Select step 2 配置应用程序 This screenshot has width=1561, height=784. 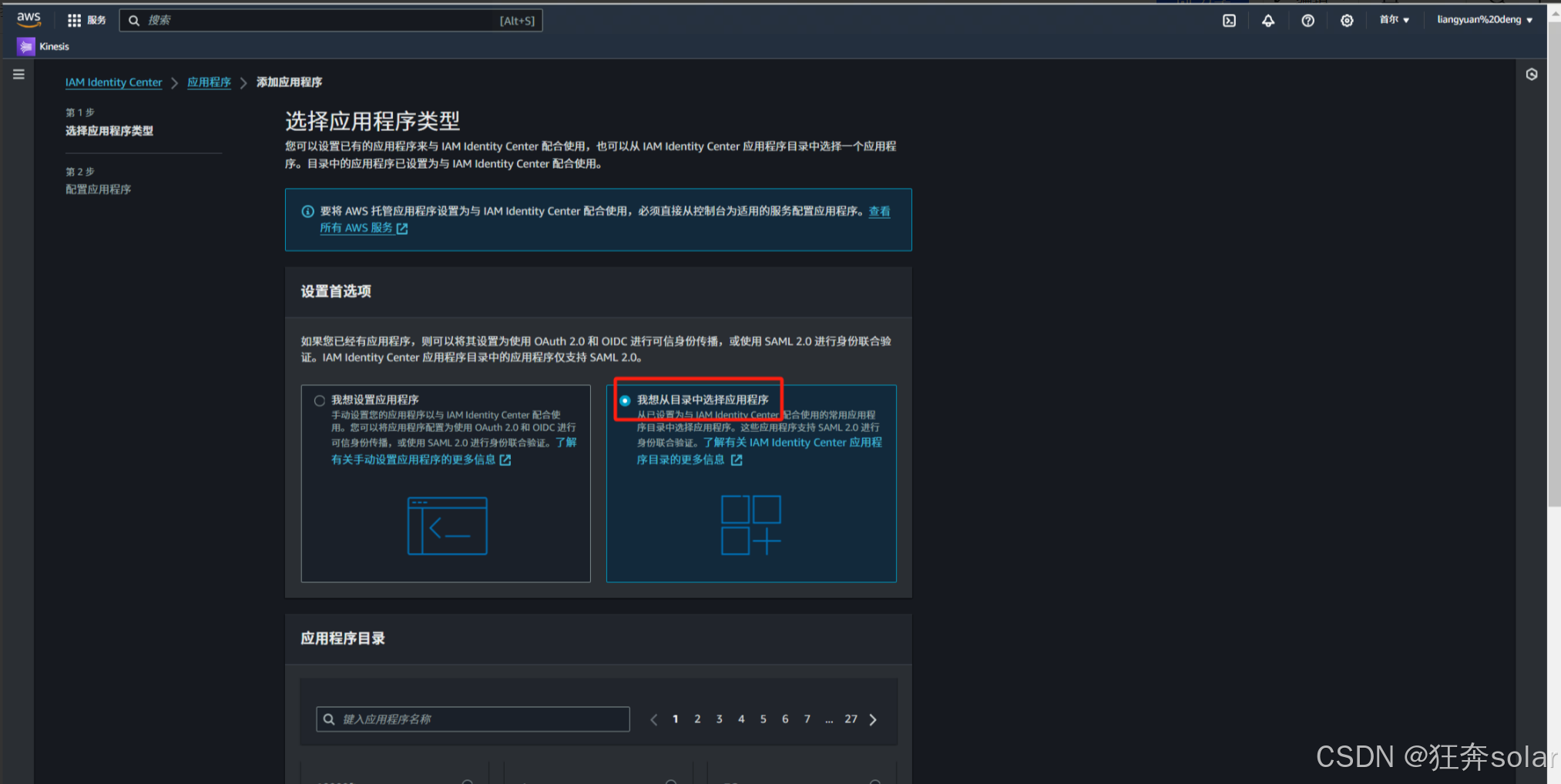click(x=98, y=189)
